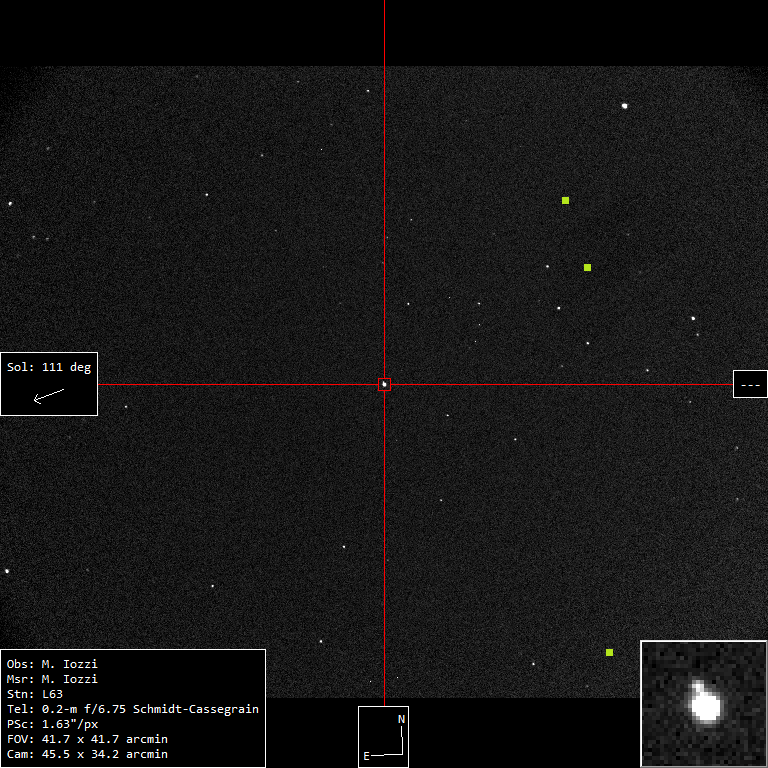
Task: Click the N label in compass indicator
Action: coord(401,719)
